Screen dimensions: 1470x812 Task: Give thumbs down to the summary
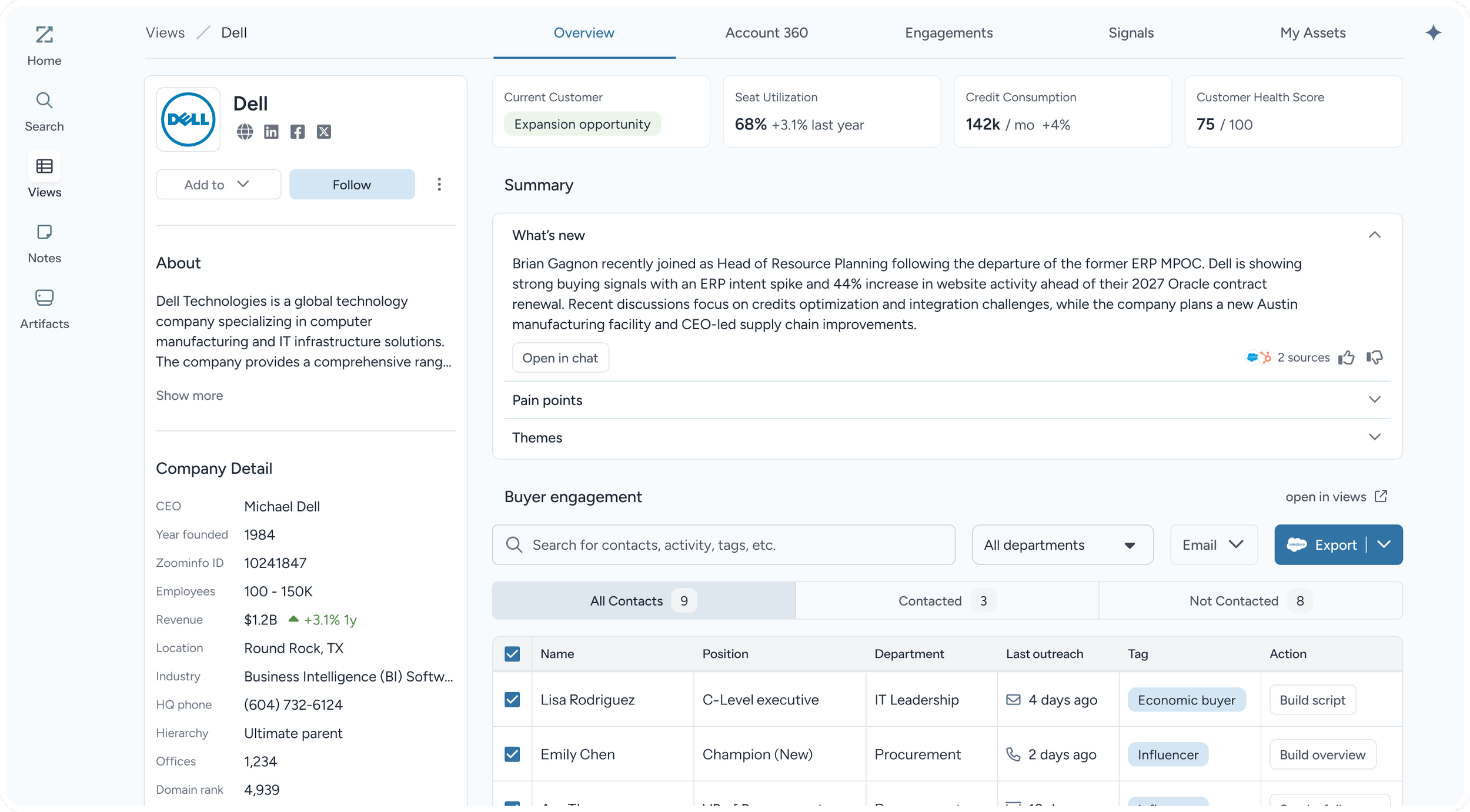click(1374, 357)
